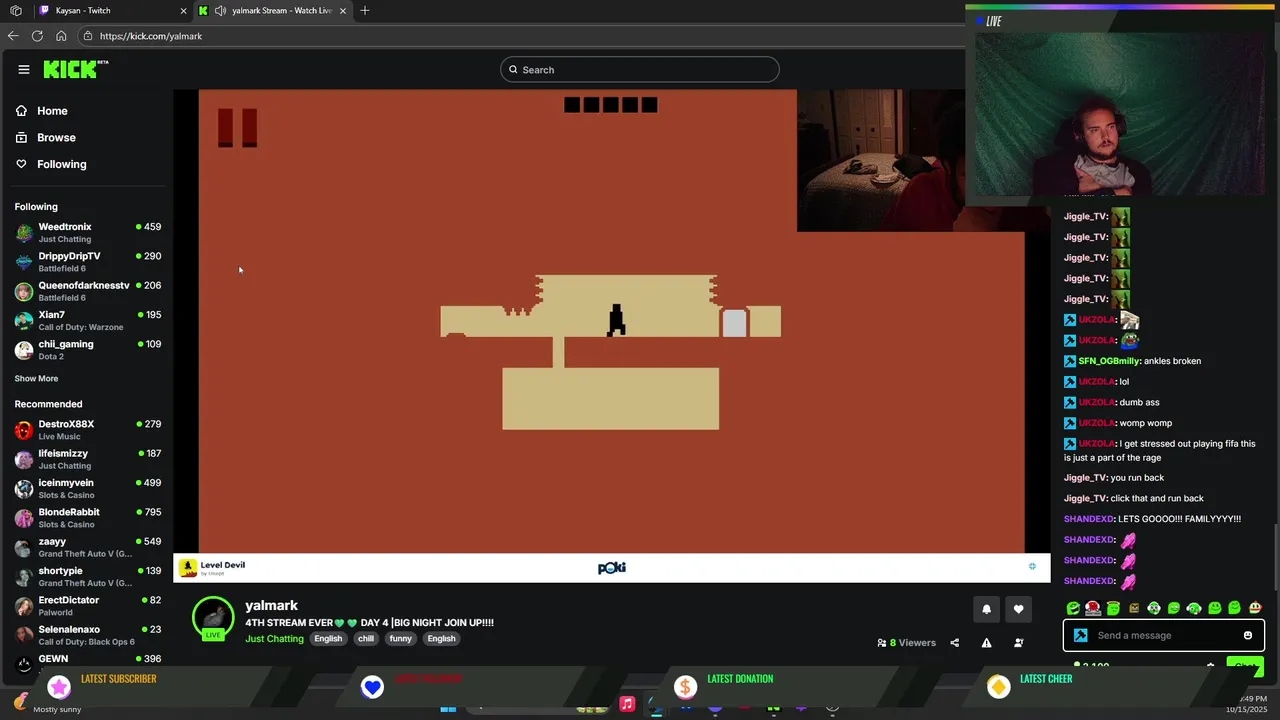Click the chill tag
The image size is (1280, 720).
point(366,639)
